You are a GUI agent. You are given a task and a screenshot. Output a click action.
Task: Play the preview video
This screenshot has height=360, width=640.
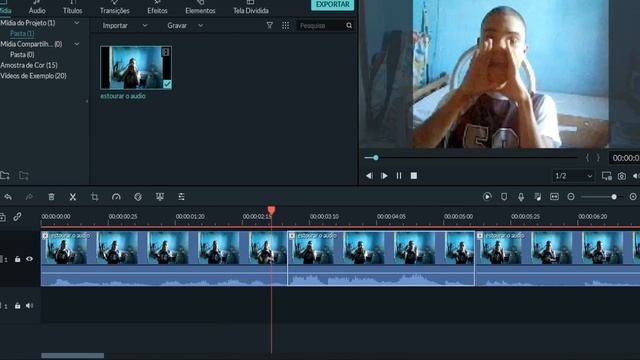point(384,176)
